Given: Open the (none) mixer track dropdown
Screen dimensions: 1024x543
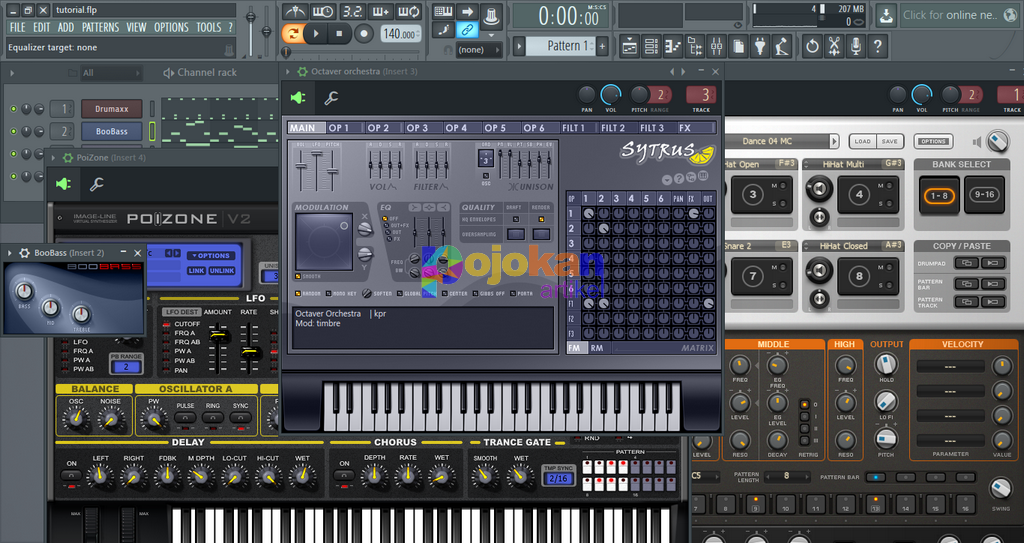Looking at the screenshot, I should (x=479, y=50).
